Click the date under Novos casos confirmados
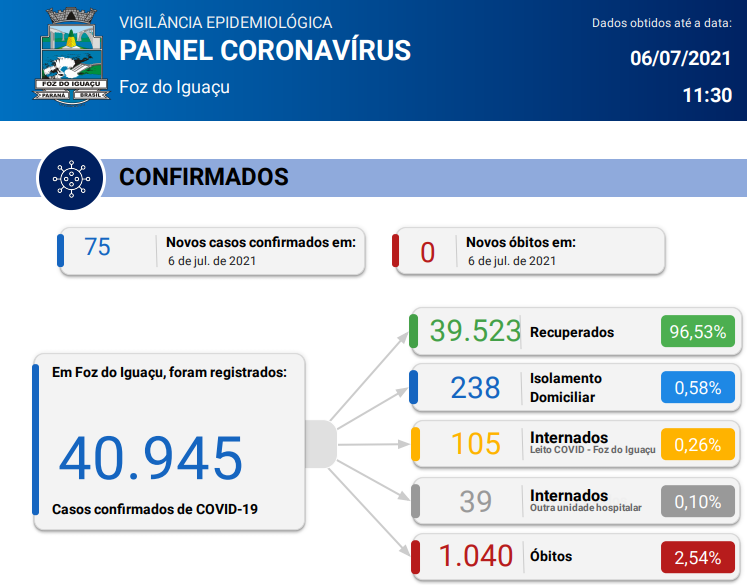 tap(212, 261)
